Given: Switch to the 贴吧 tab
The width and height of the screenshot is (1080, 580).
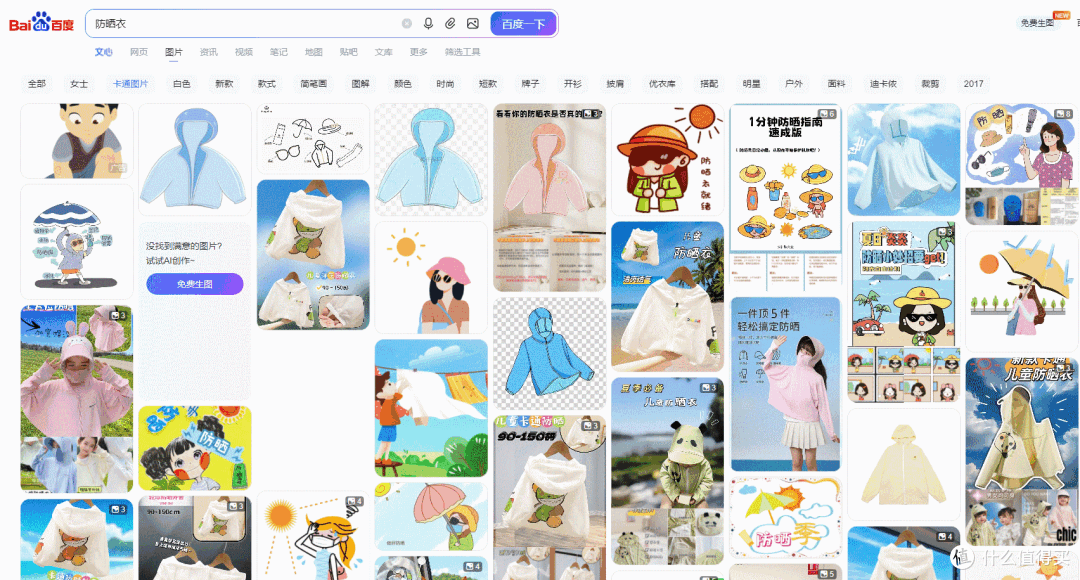Looking at the screenshot, I should click(x=349, y=52).
